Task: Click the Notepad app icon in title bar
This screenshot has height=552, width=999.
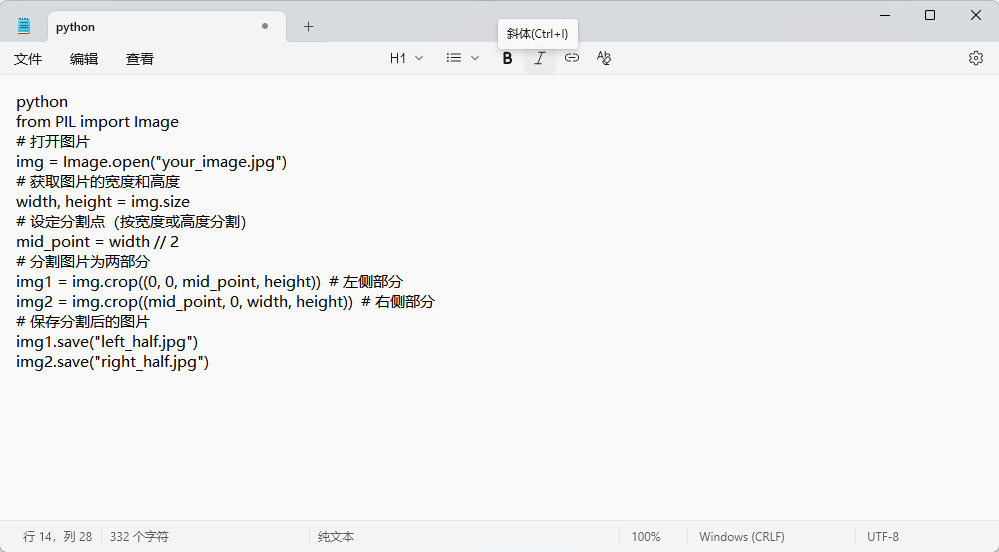Action: (x=24, y=27)
